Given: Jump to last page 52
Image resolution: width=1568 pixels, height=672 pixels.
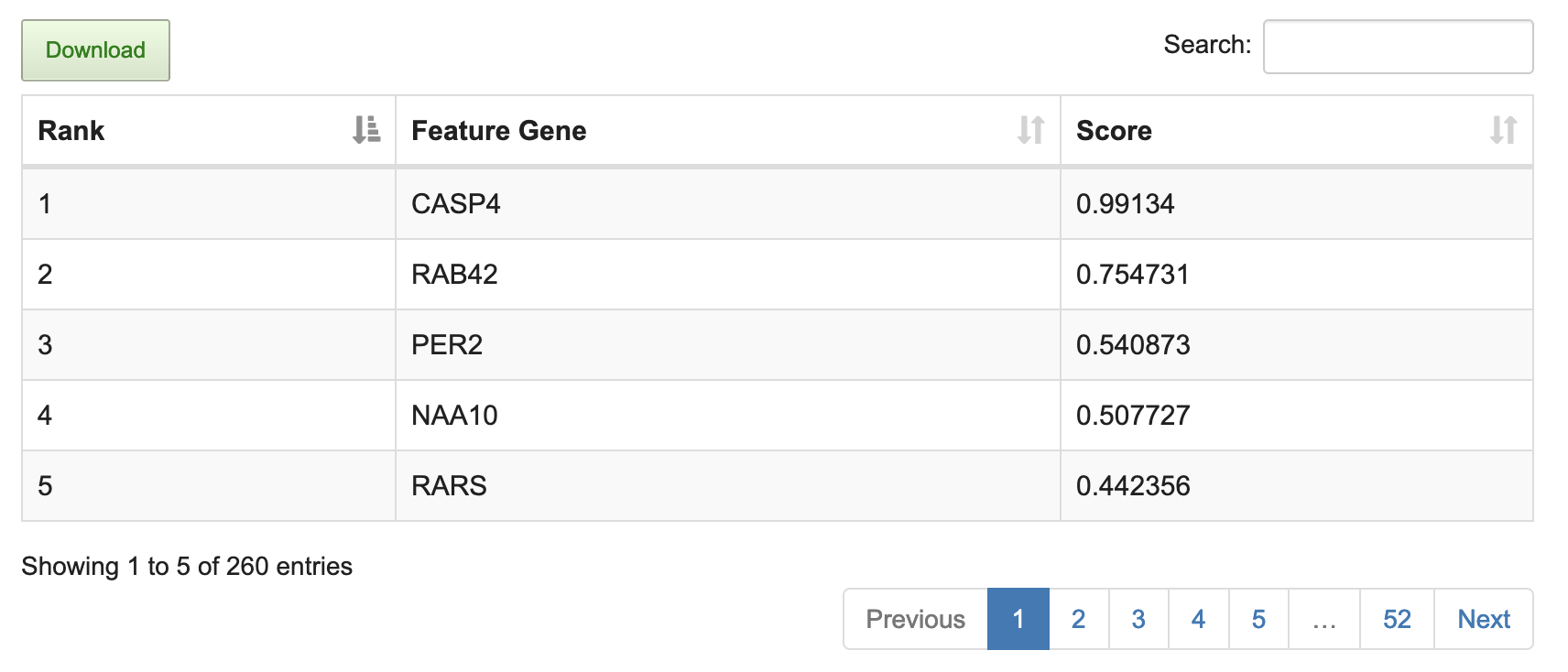Looking at the screenshot, I should 1397,619.
